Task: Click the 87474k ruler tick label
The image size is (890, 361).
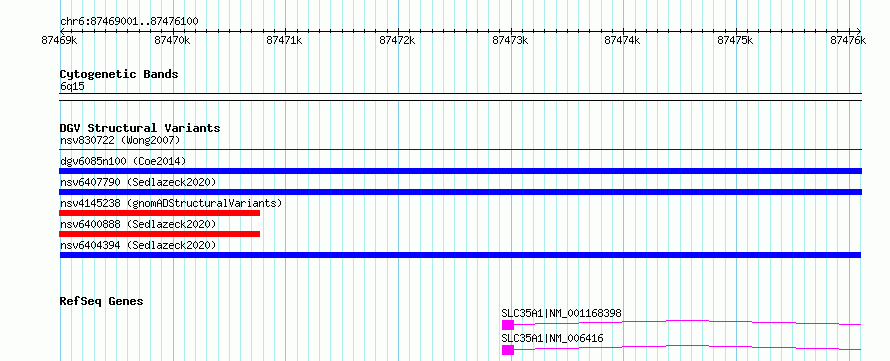Action: (623, 40)
